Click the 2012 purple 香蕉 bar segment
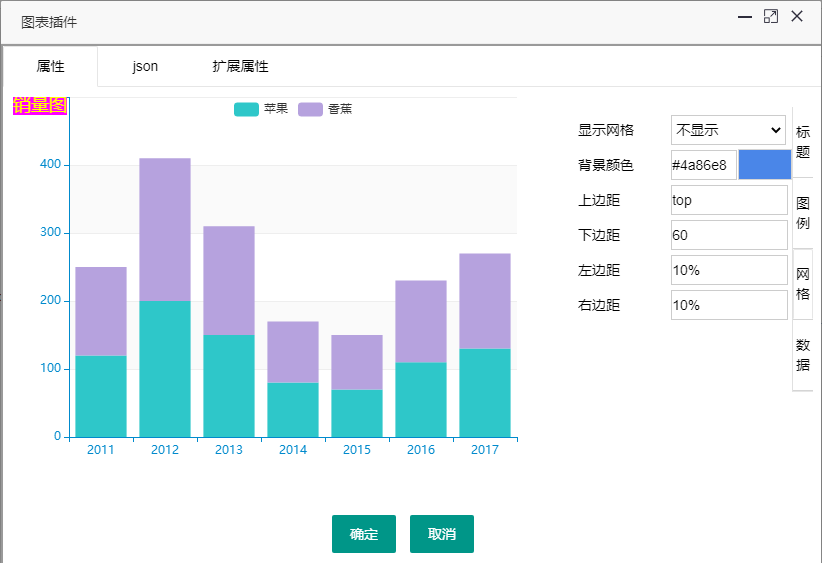 [165, 230]
